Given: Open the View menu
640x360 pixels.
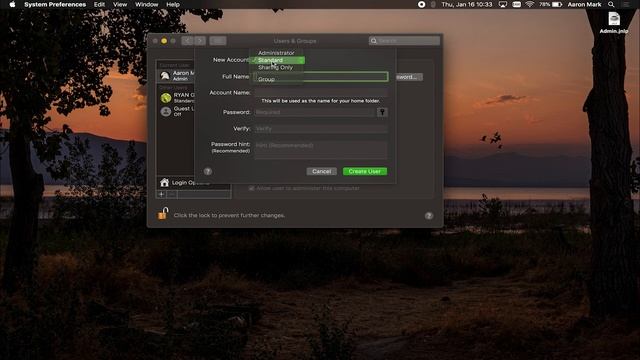Looking at the screenshot, I should [120, 4].
